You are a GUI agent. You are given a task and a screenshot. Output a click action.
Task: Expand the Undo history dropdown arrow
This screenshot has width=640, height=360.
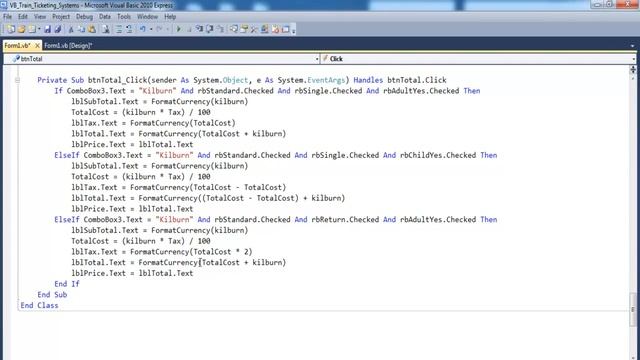click(x=151, y=29)
